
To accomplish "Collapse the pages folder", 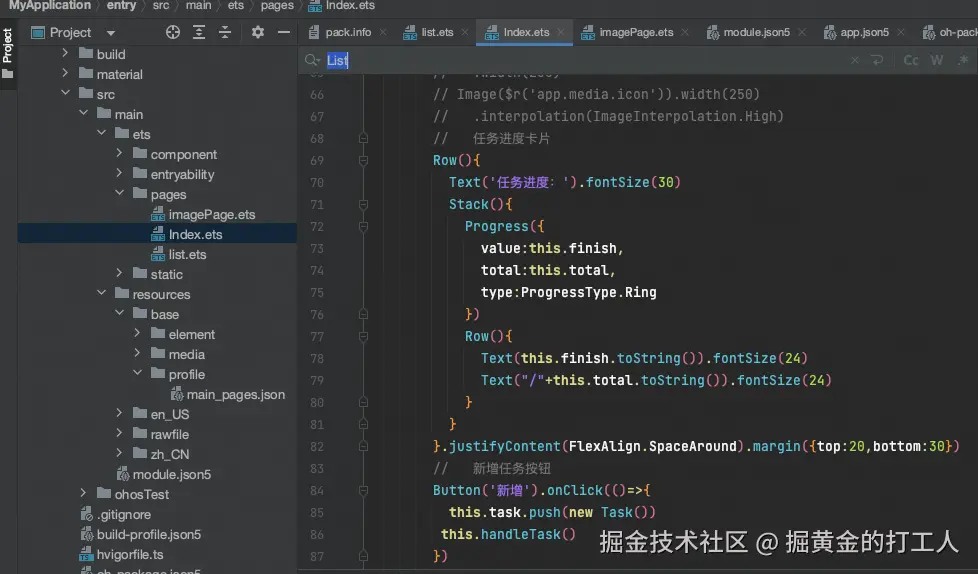I will tap(119, 193).
